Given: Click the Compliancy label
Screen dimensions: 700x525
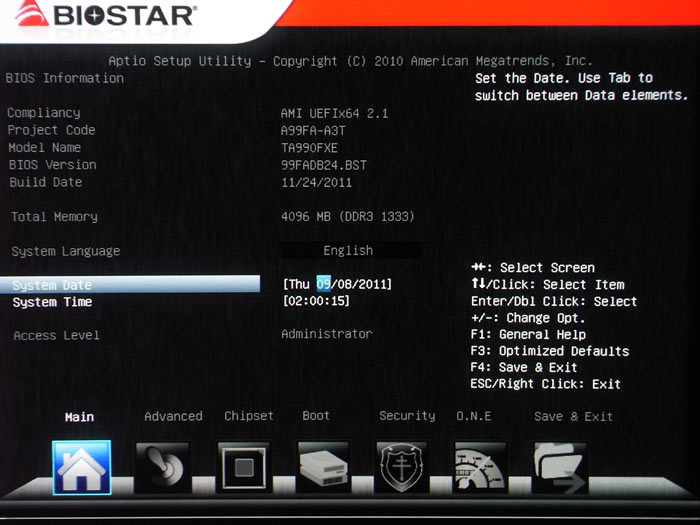Looking at the screenshot, I should pos(44,113).
